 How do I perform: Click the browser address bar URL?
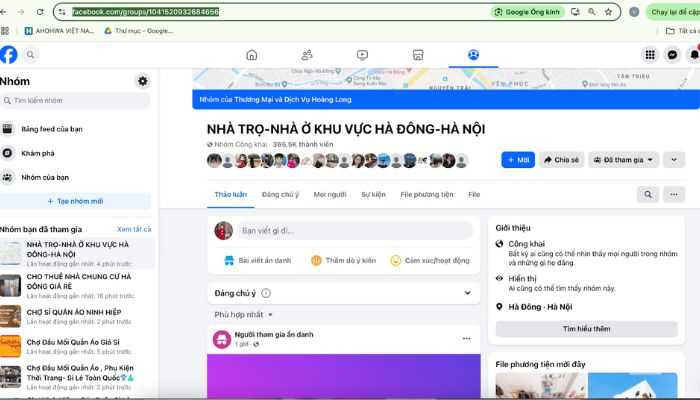tap(146, 12)
